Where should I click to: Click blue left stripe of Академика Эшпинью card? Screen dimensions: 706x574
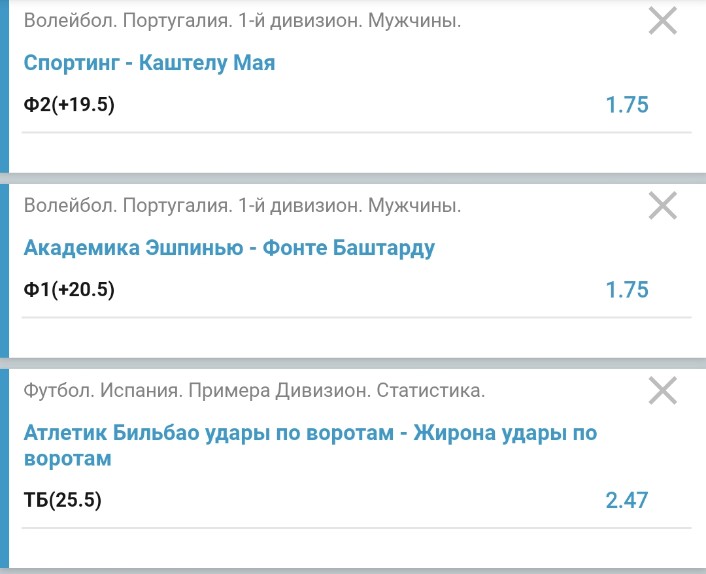[x=4, y=270]
